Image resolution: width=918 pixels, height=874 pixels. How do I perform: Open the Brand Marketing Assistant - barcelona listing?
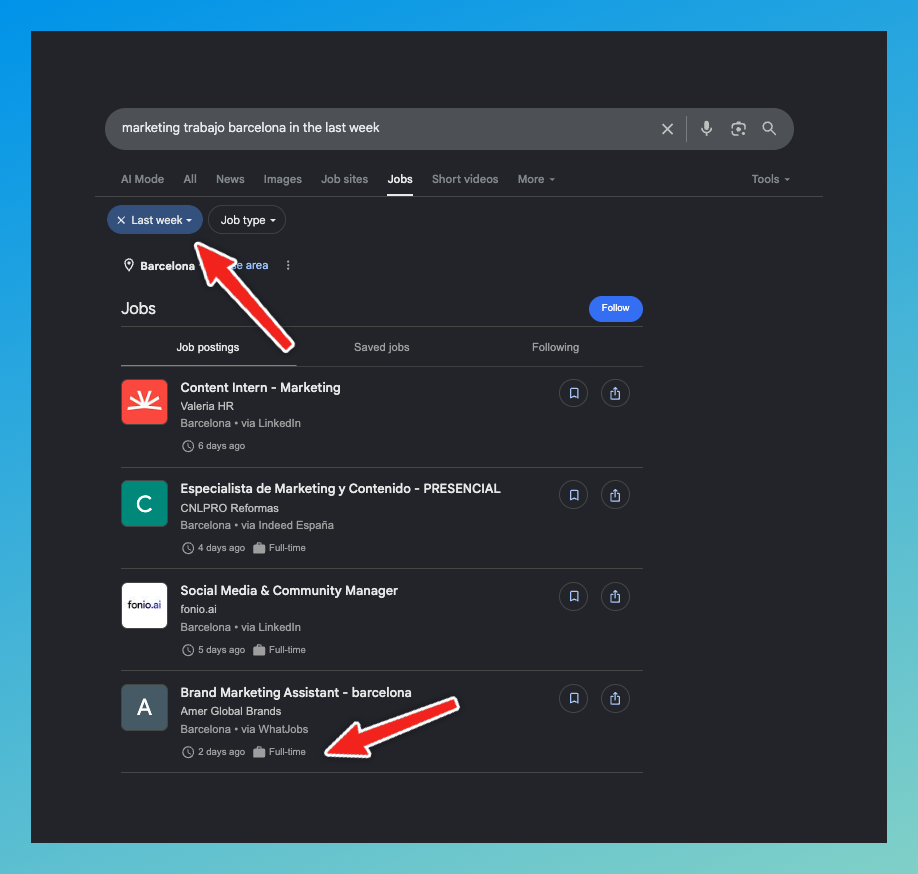(x=296, y=693)
